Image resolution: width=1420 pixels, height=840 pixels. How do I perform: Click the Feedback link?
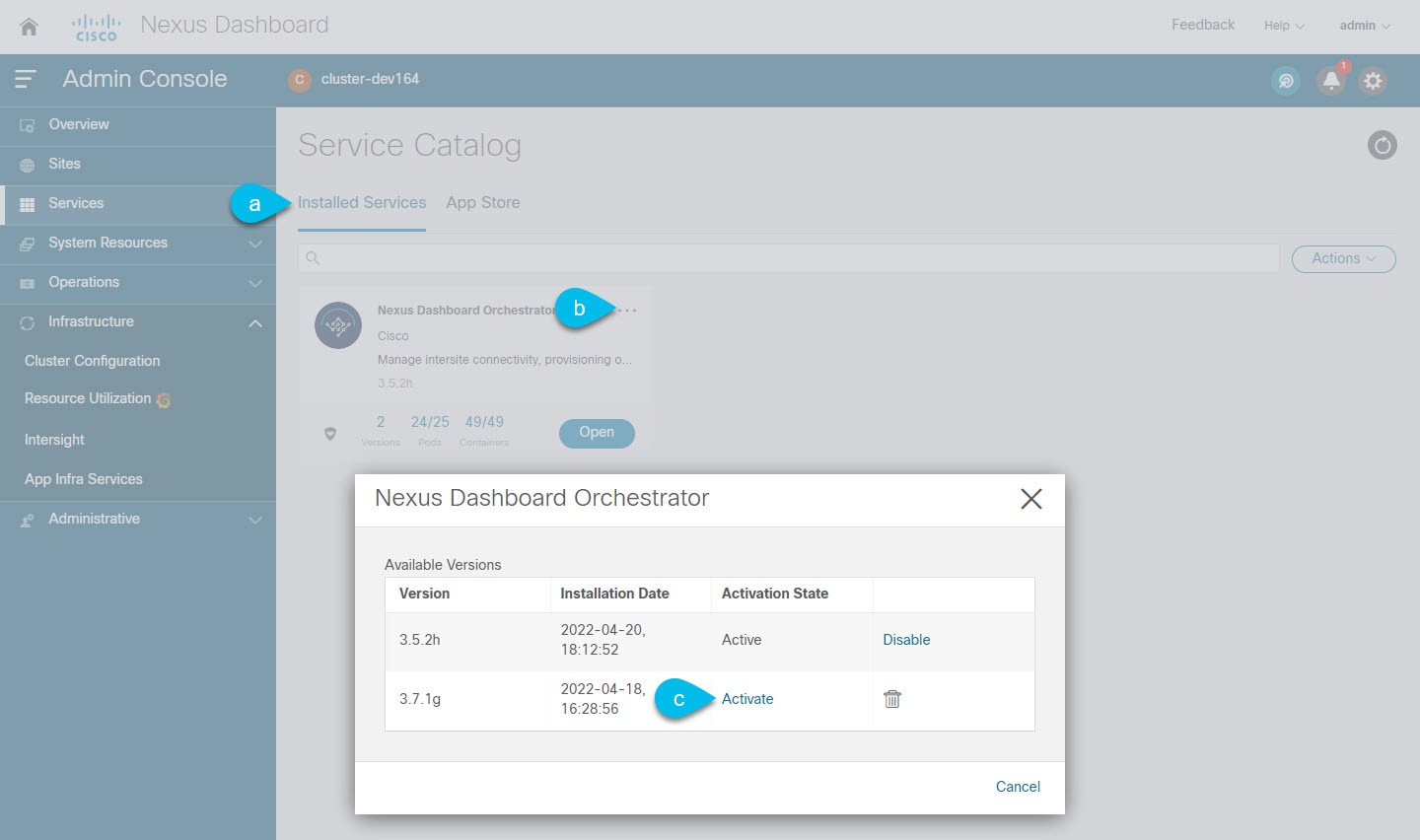[x=1203, y=25]
